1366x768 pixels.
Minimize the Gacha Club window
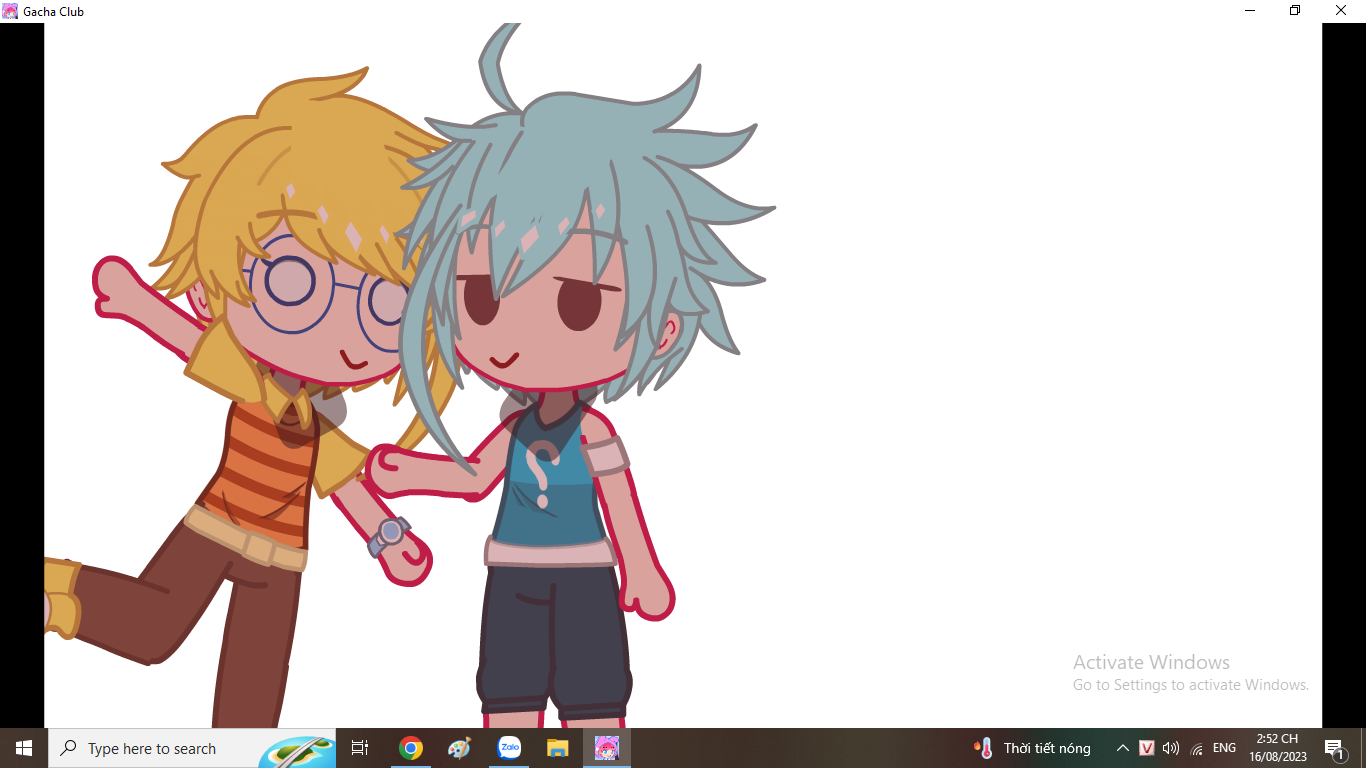(1250, 11)
